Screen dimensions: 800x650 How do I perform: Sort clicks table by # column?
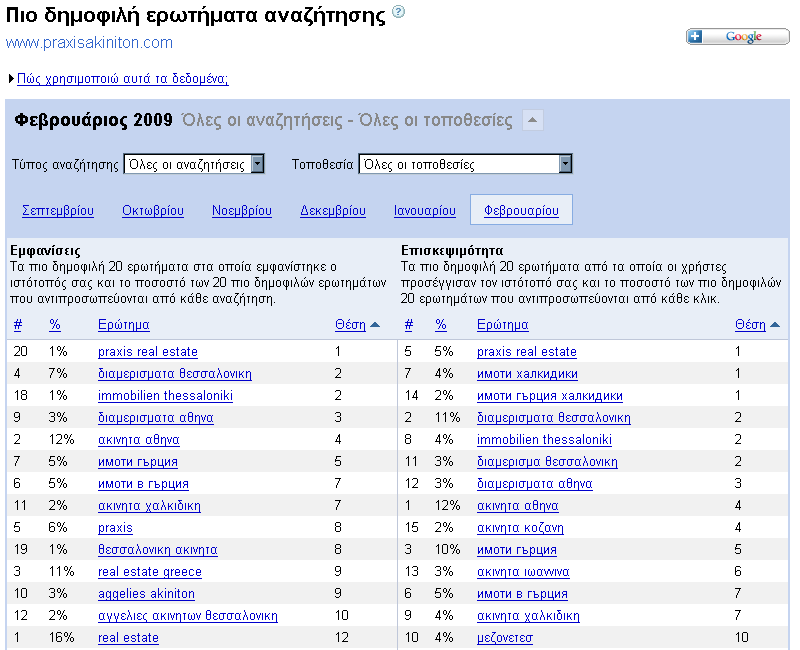click(408, 324)
